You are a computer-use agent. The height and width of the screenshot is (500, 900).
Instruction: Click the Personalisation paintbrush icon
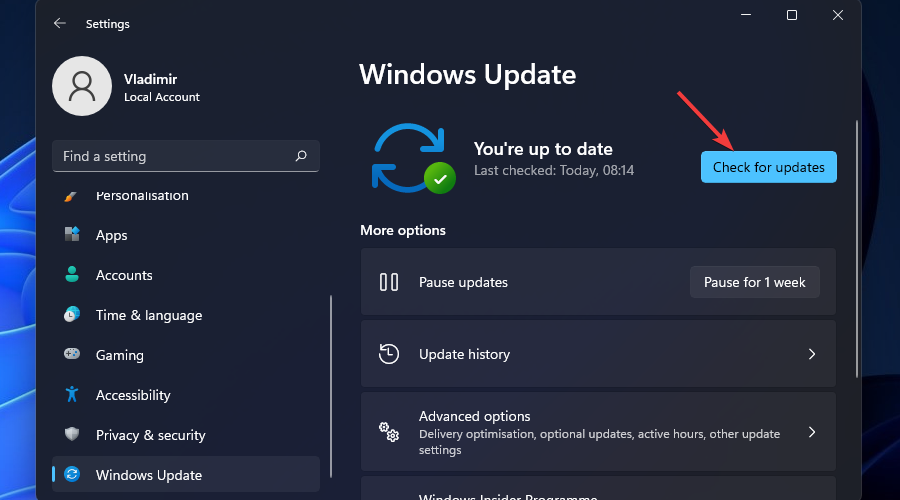[x=71, y=196]
